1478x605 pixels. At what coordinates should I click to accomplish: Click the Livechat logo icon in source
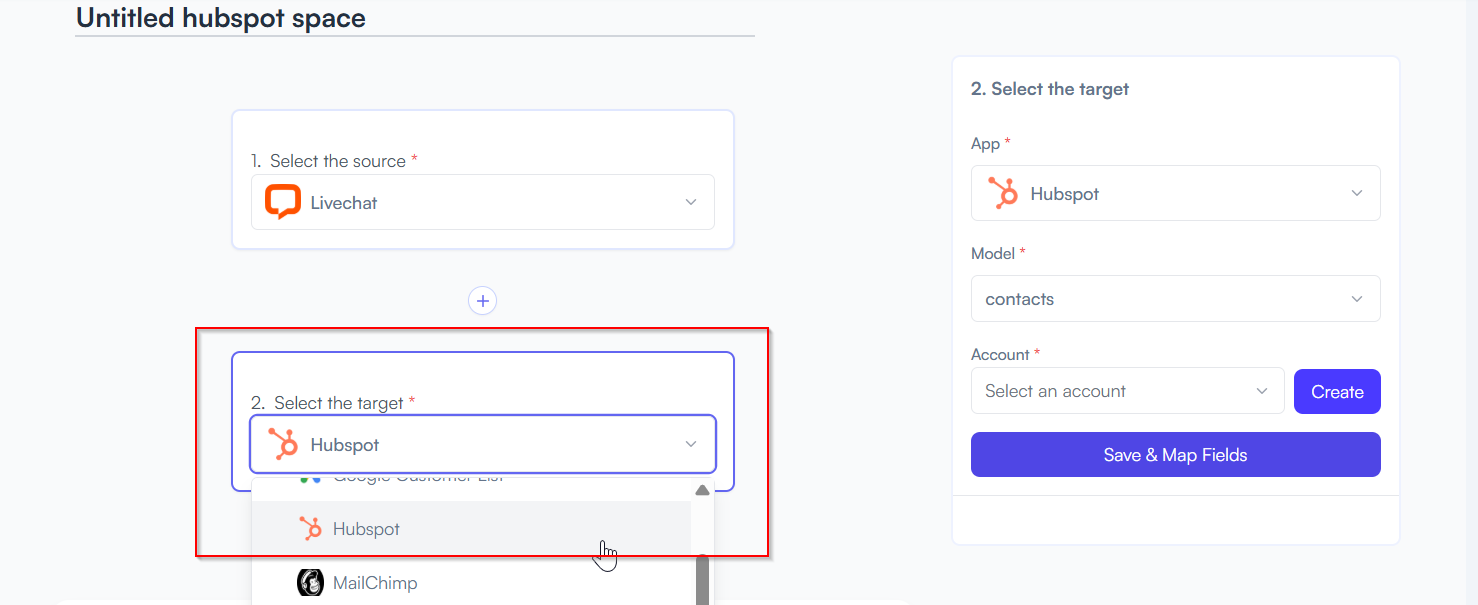click(283, 202)
